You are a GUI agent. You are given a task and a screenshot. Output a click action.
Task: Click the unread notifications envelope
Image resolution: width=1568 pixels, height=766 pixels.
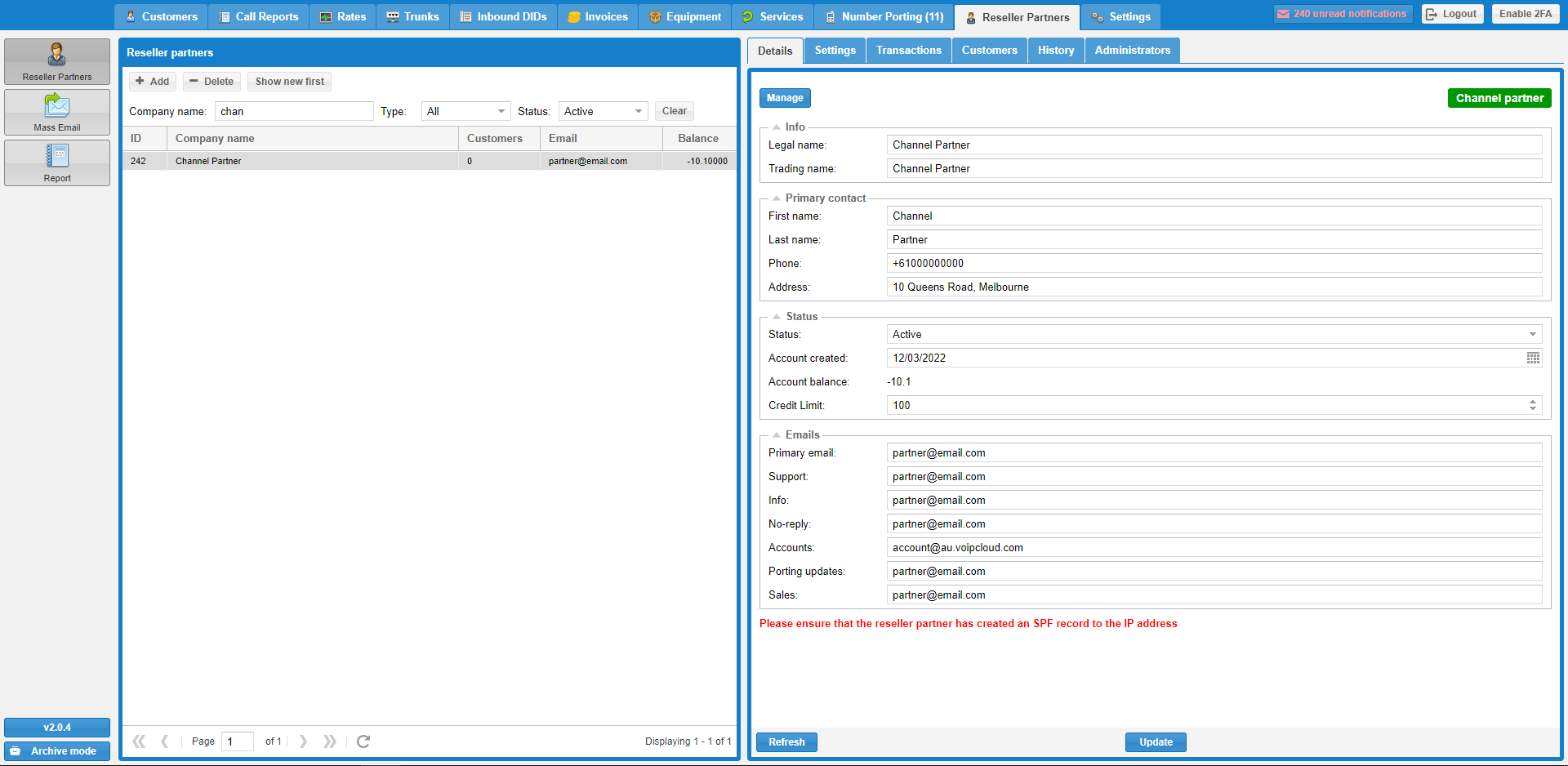tap(1284, 14)
